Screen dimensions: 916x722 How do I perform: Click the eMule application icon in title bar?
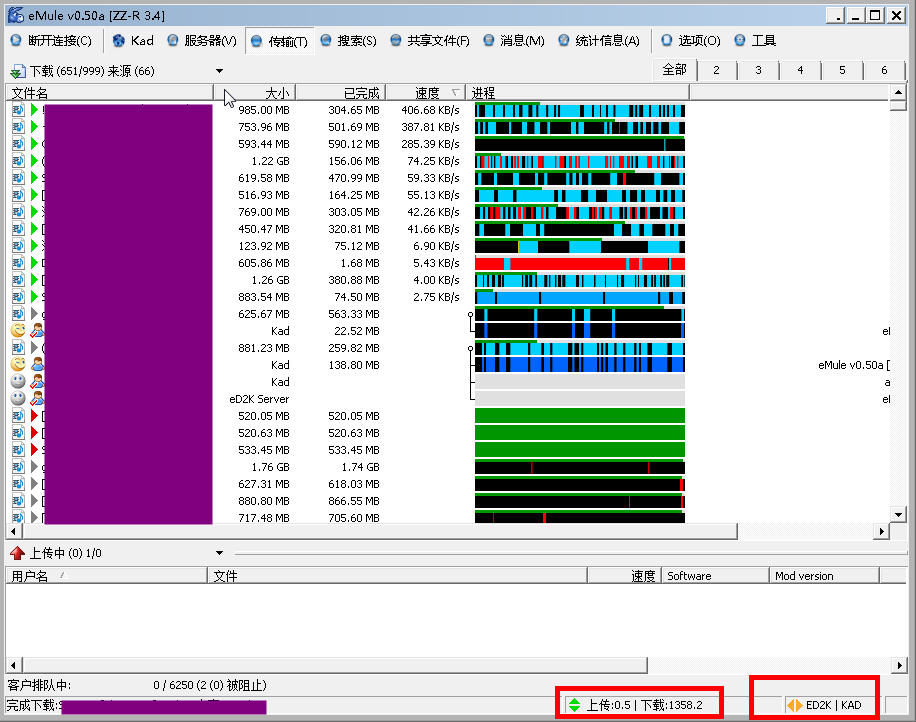tap(16, 15)
